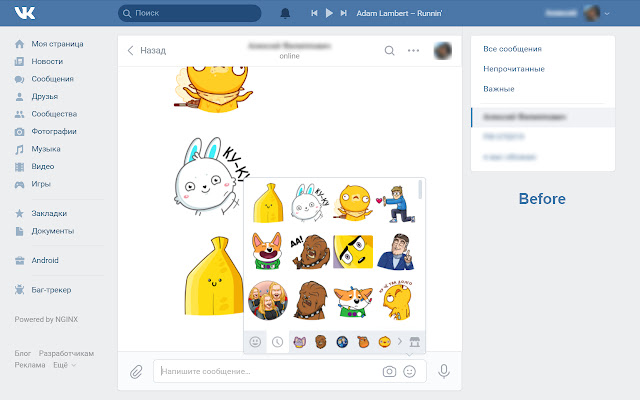Image resolution: width=640 pixels, height=400 pixels.
Task: Open the Разработчикам footer link
Action: [66, 353]
